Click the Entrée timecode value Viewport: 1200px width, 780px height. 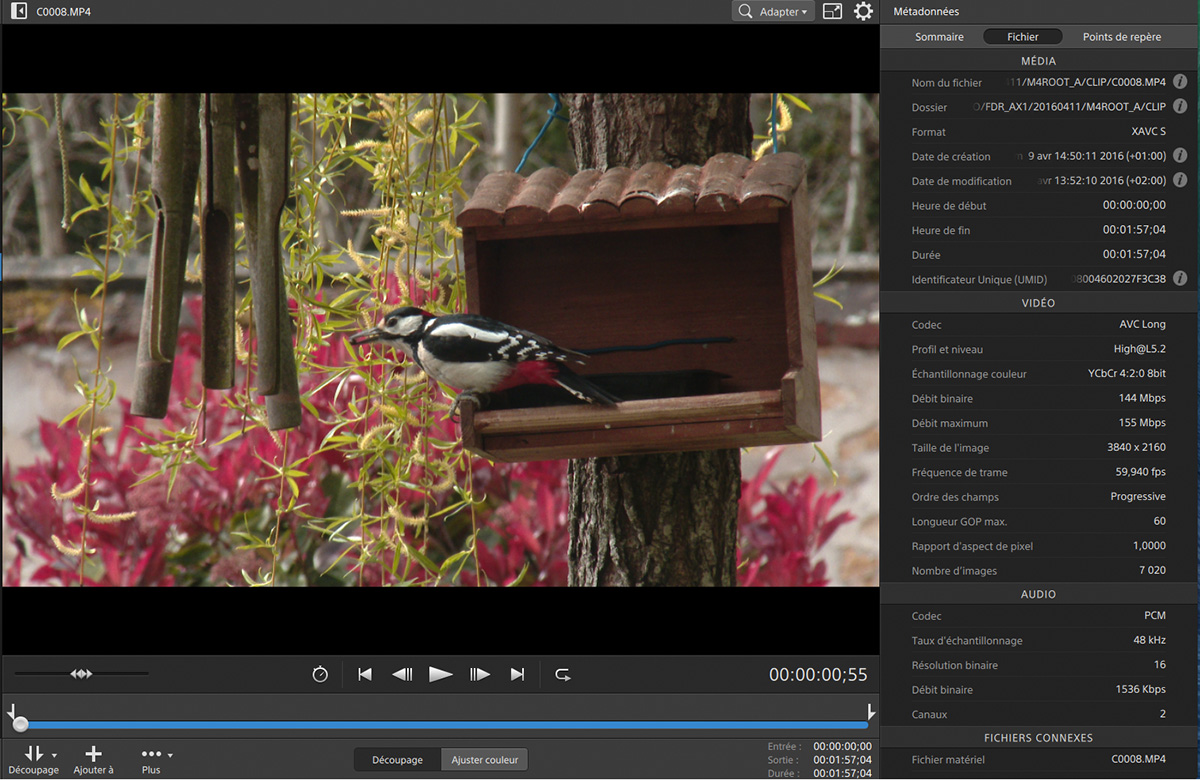click(842, 746)
